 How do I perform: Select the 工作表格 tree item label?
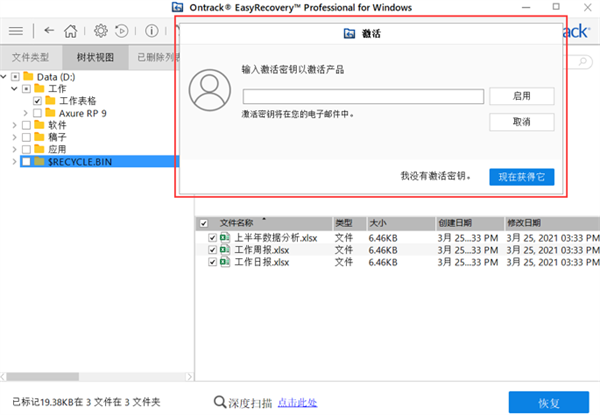[x=78, y=101]
